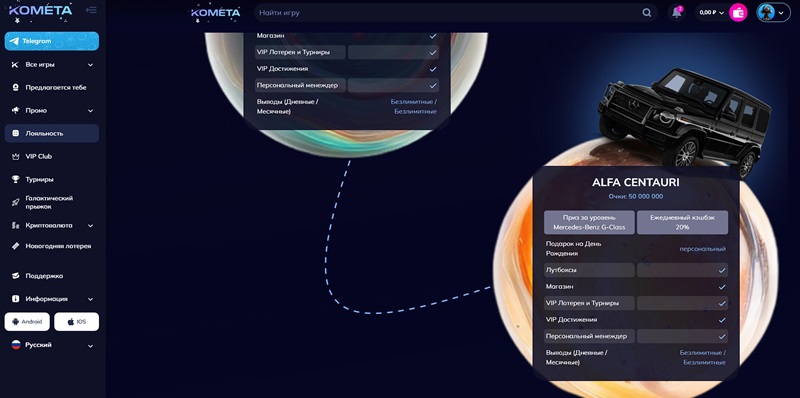
Task: Click Персональный менеджер checkmark in upper planet card
Action: click(433, 86)
